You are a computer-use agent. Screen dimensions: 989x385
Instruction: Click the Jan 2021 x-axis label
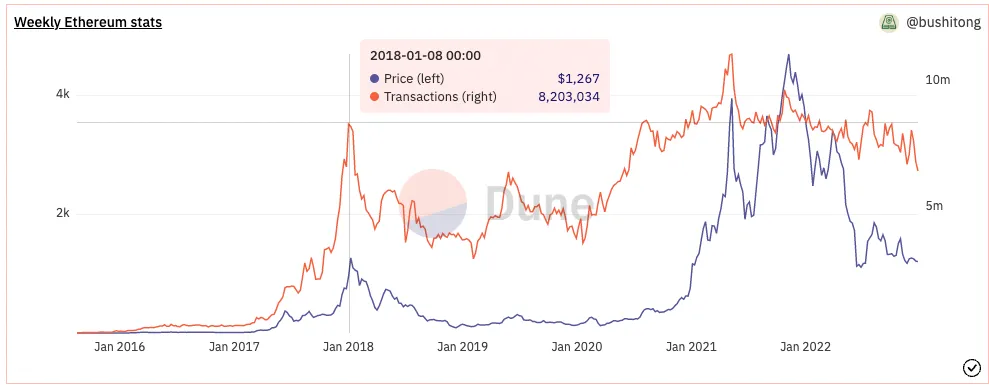tap(692, 346)
